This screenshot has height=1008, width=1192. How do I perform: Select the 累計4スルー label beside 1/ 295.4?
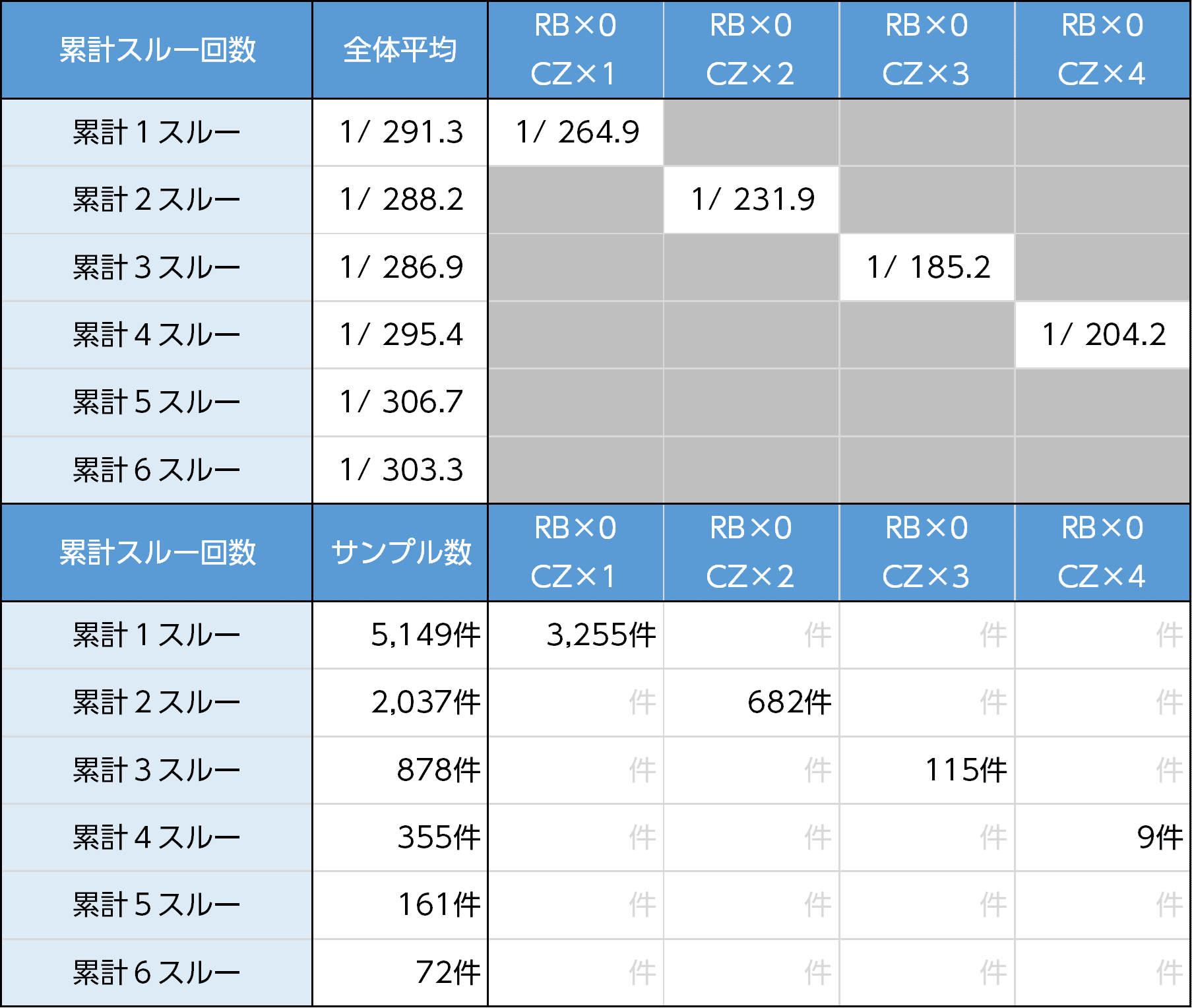[157, 334]
